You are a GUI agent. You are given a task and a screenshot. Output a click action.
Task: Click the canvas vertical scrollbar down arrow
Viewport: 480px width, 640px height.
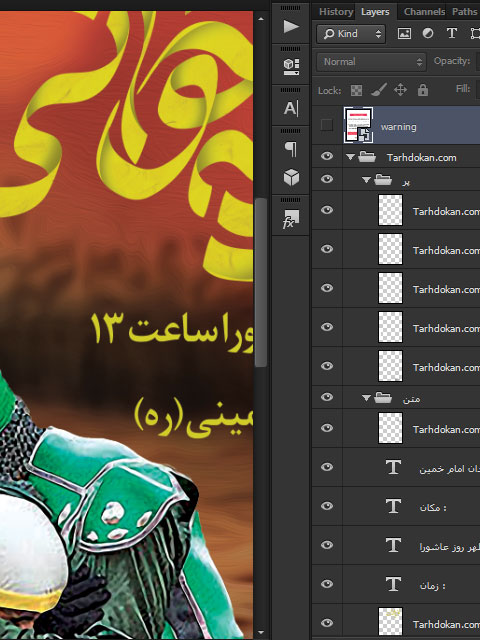click(x=261, y=632)
